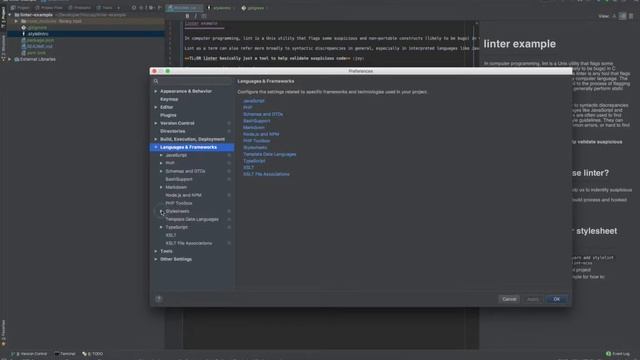Screen dimensions: 640x360
Task: Expand the Other Settings node
Action: (156, 259)
